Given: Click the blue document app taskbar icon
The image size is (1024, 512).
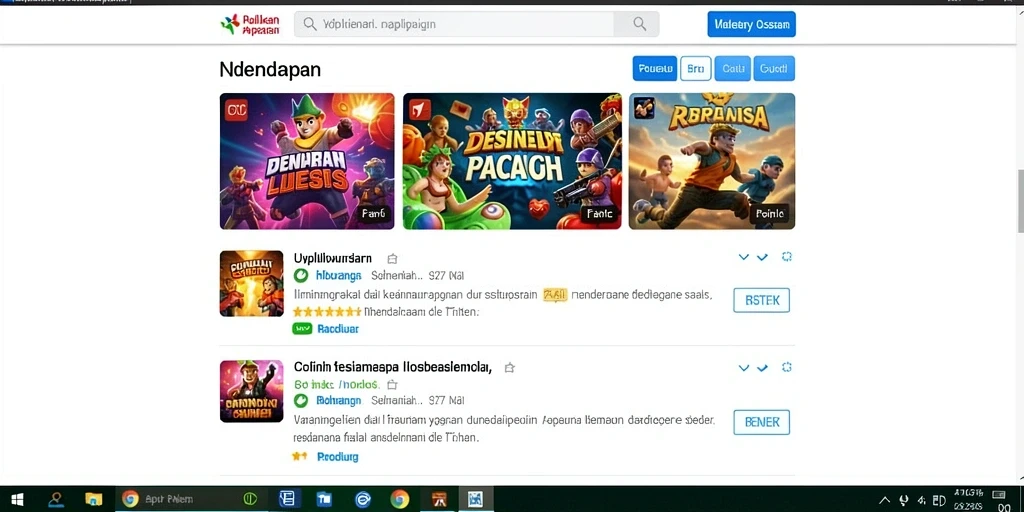Looking at the screenshot, I should [x=289, y=499].
